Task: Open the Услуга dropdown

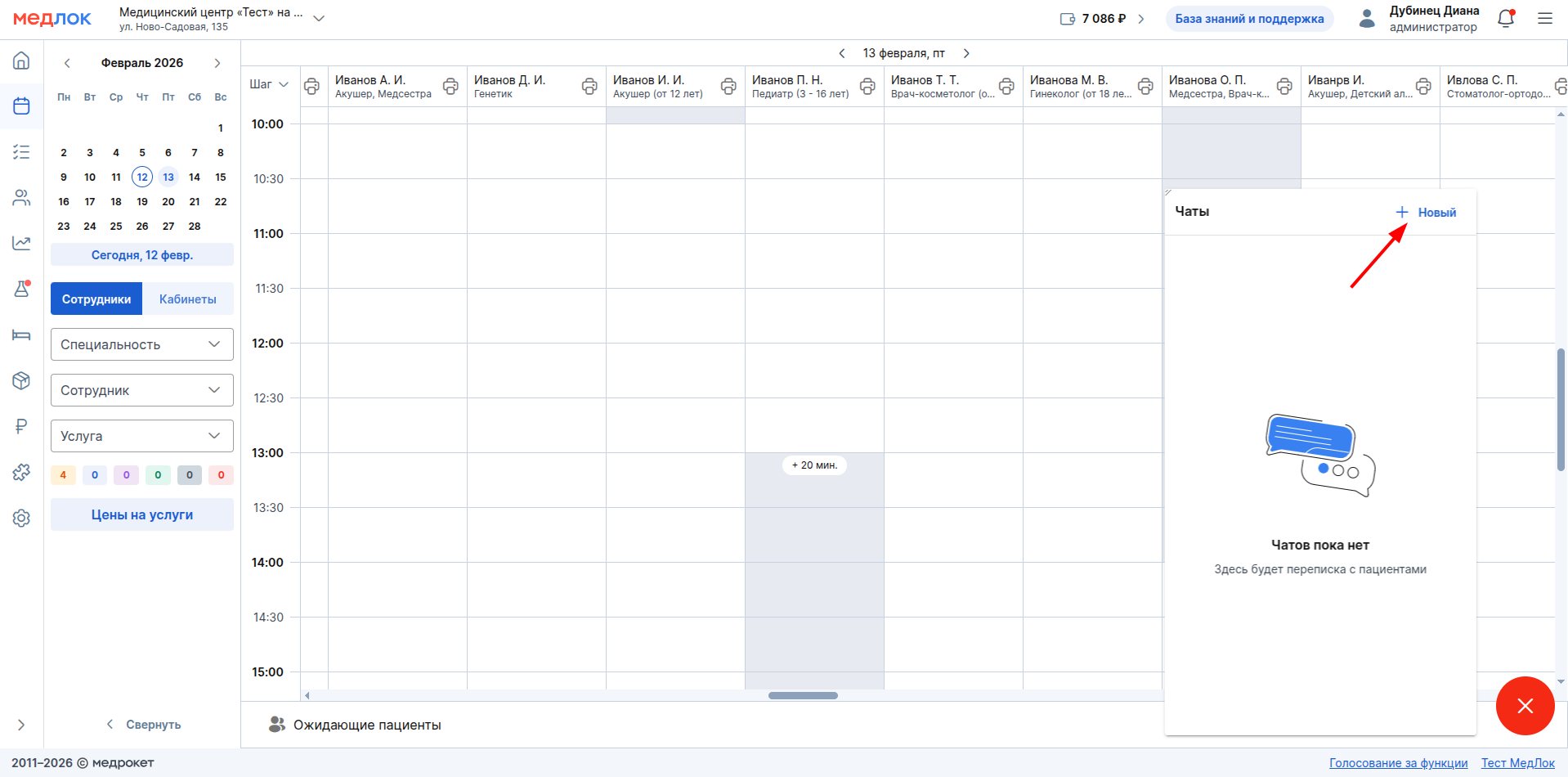Action: 142,436
